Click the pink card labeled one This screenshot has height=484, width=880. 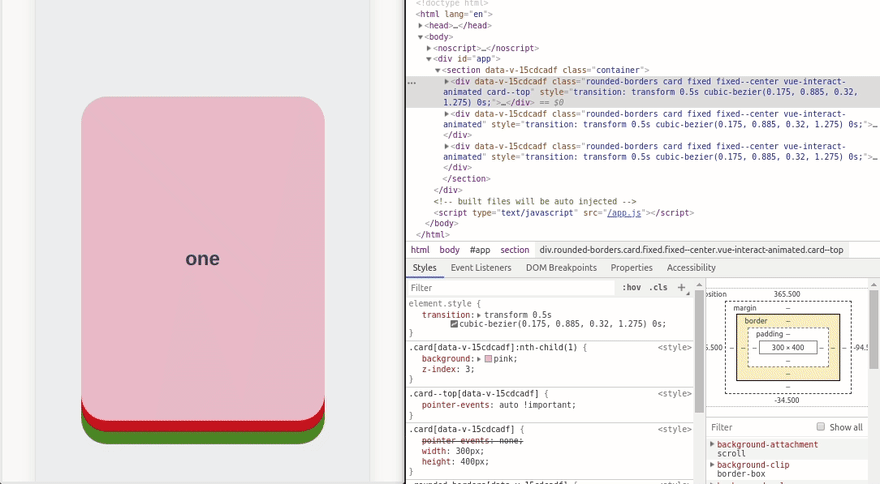[203, 258]
